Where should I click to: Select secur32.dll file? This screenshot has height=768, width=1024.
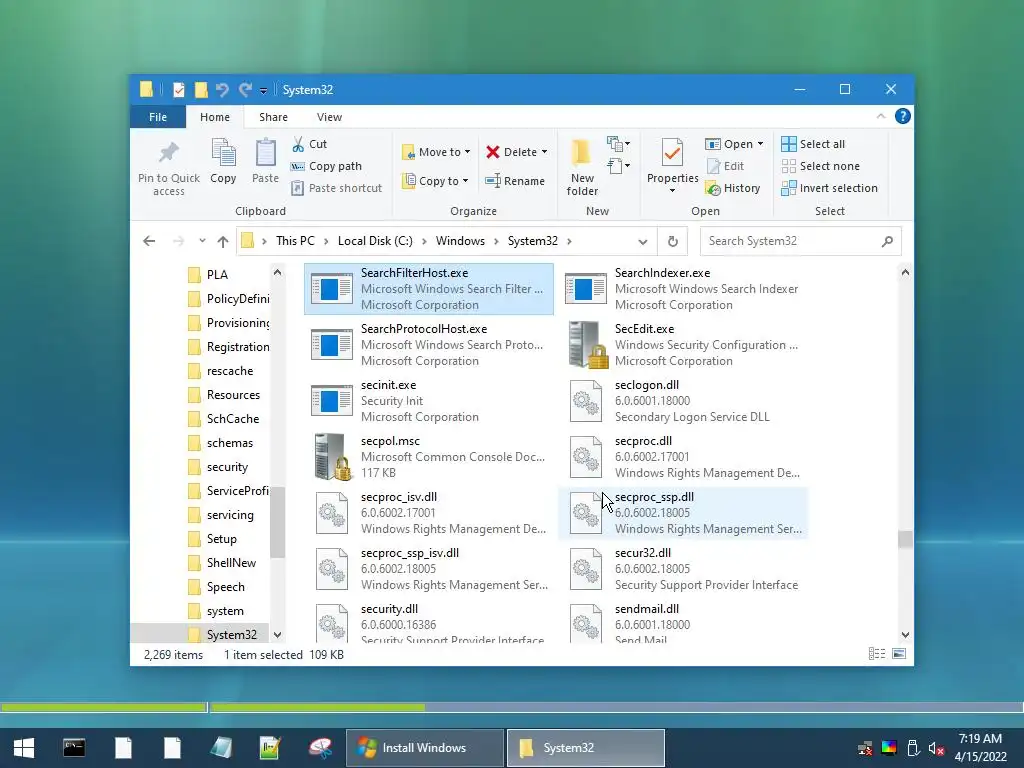tap(684, 569)
